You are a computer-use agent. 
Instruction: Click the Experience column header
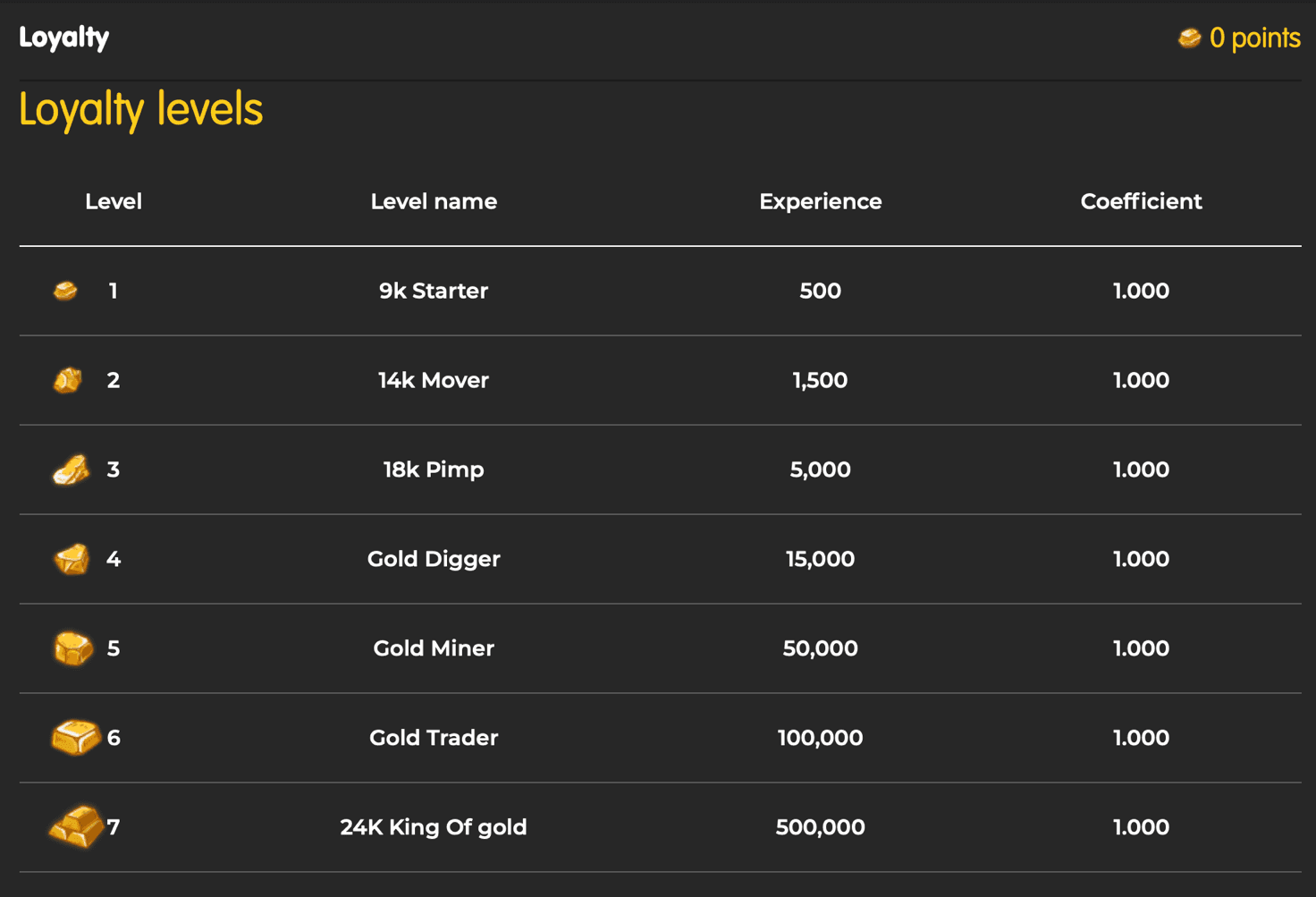[x=820, y=201]
